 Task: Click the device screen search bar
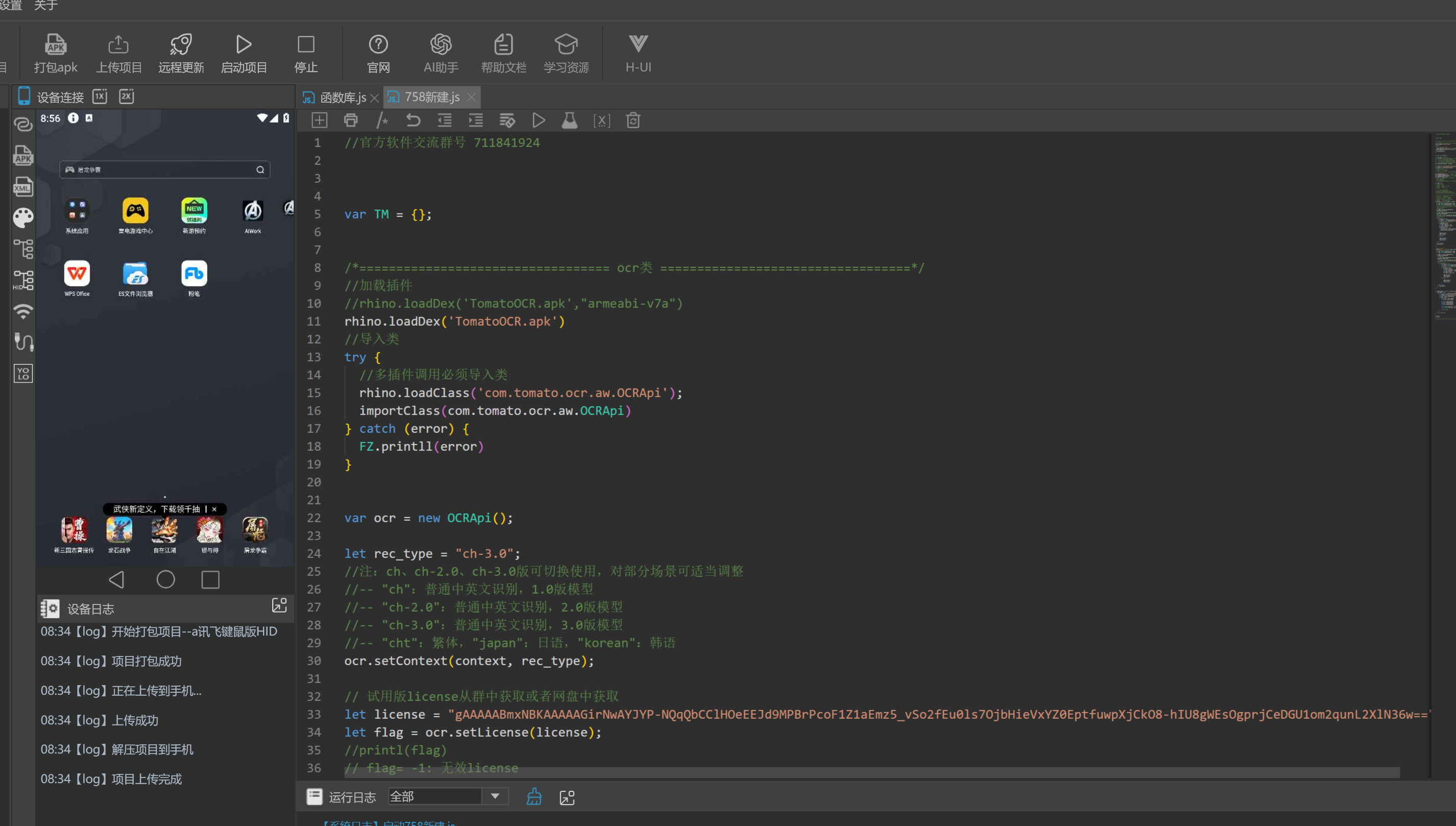164,169
